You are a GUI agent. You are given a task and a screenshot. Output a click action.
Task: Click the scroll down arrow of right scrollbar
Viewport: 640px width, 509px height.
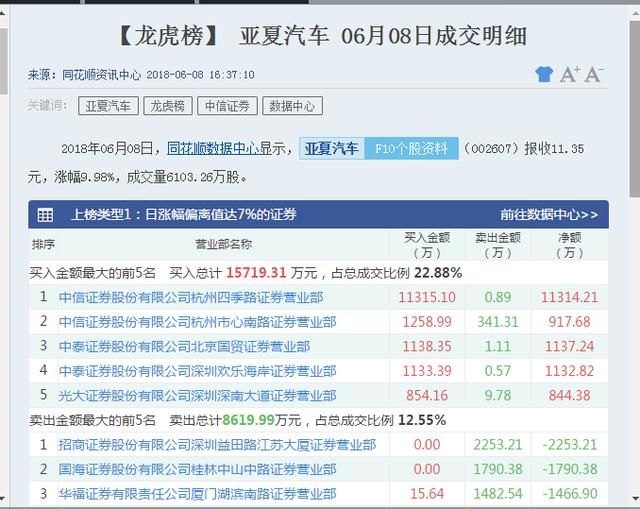[635, 498]
